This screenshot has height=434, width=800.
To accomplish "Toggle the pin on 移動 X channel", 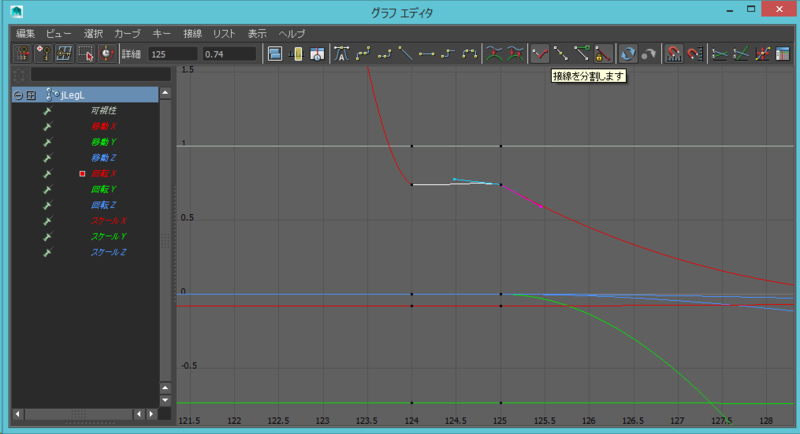I will tap(47, 126).
